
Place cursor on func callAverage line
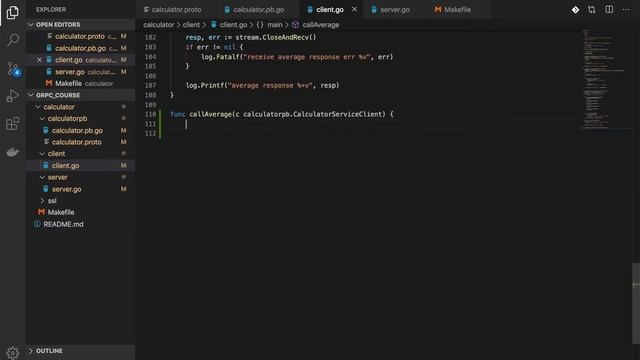pos(282,114)
